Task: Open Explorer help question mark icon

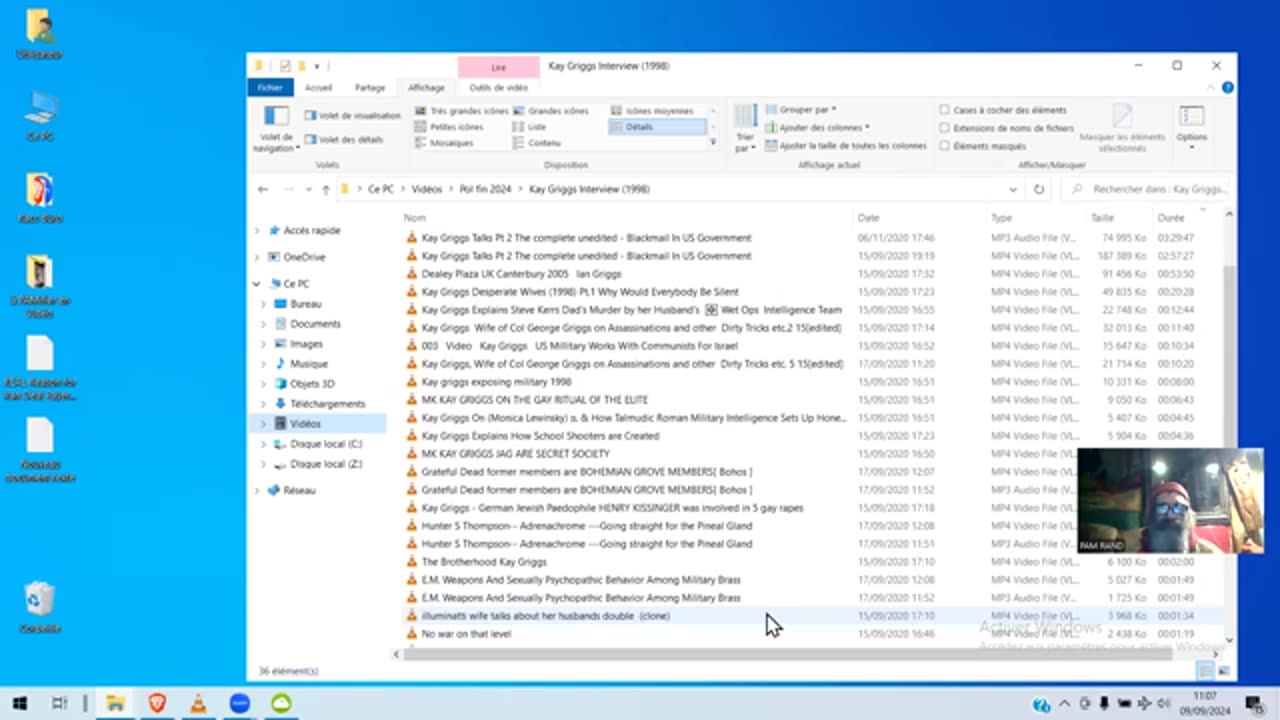Action: 1227,88
